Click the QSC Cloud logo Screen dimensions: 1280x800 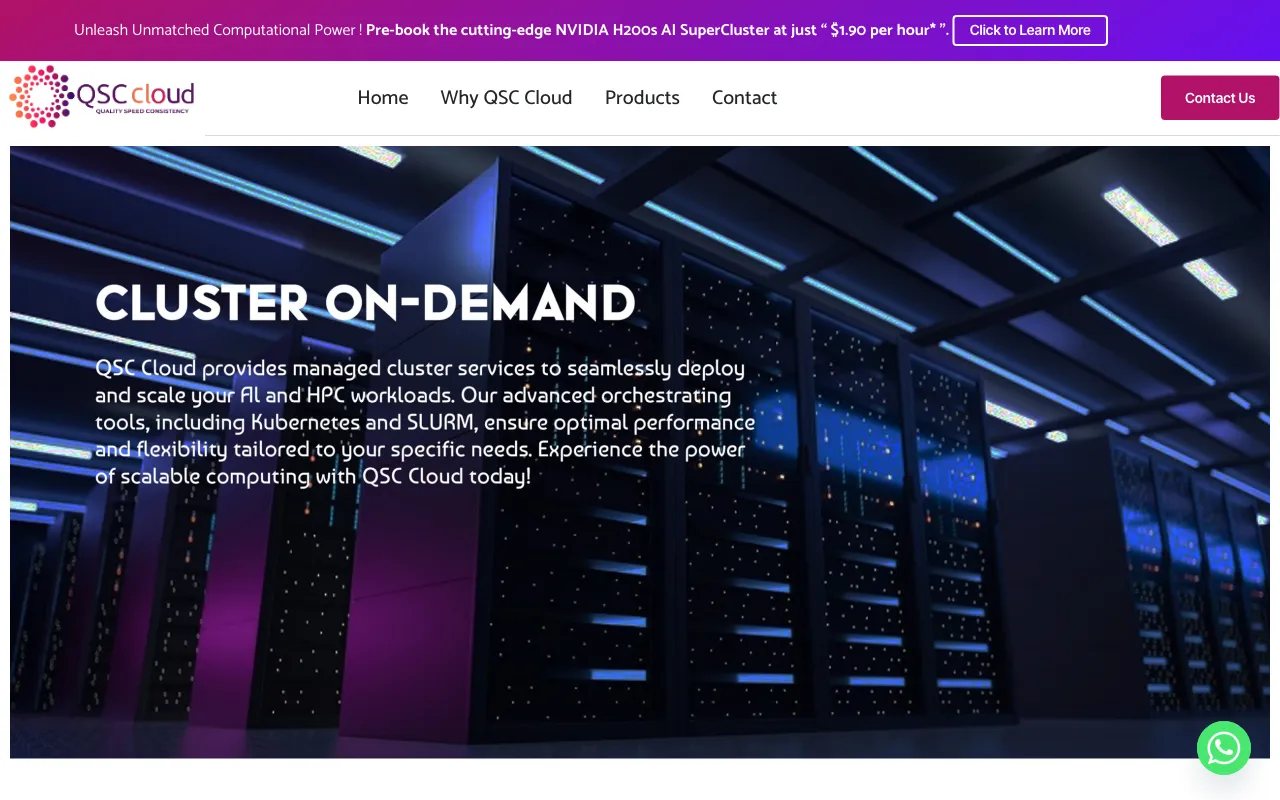102,97
